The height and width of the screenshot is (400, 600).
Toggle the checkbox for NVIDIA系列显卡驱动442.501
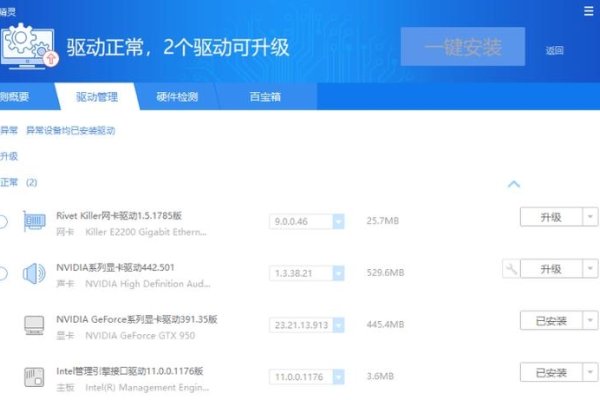pyautogui.click(x=2, y=273)
